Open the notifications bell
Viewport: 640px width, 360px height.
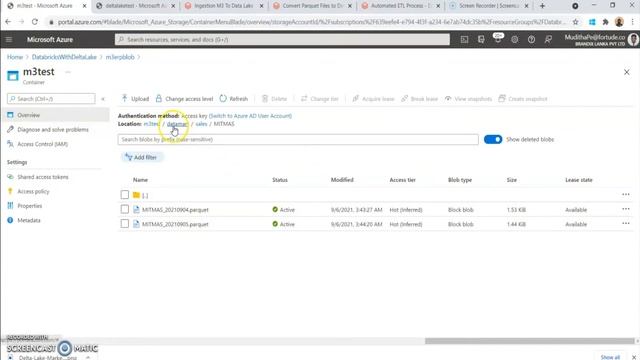[x=498, y=40]
